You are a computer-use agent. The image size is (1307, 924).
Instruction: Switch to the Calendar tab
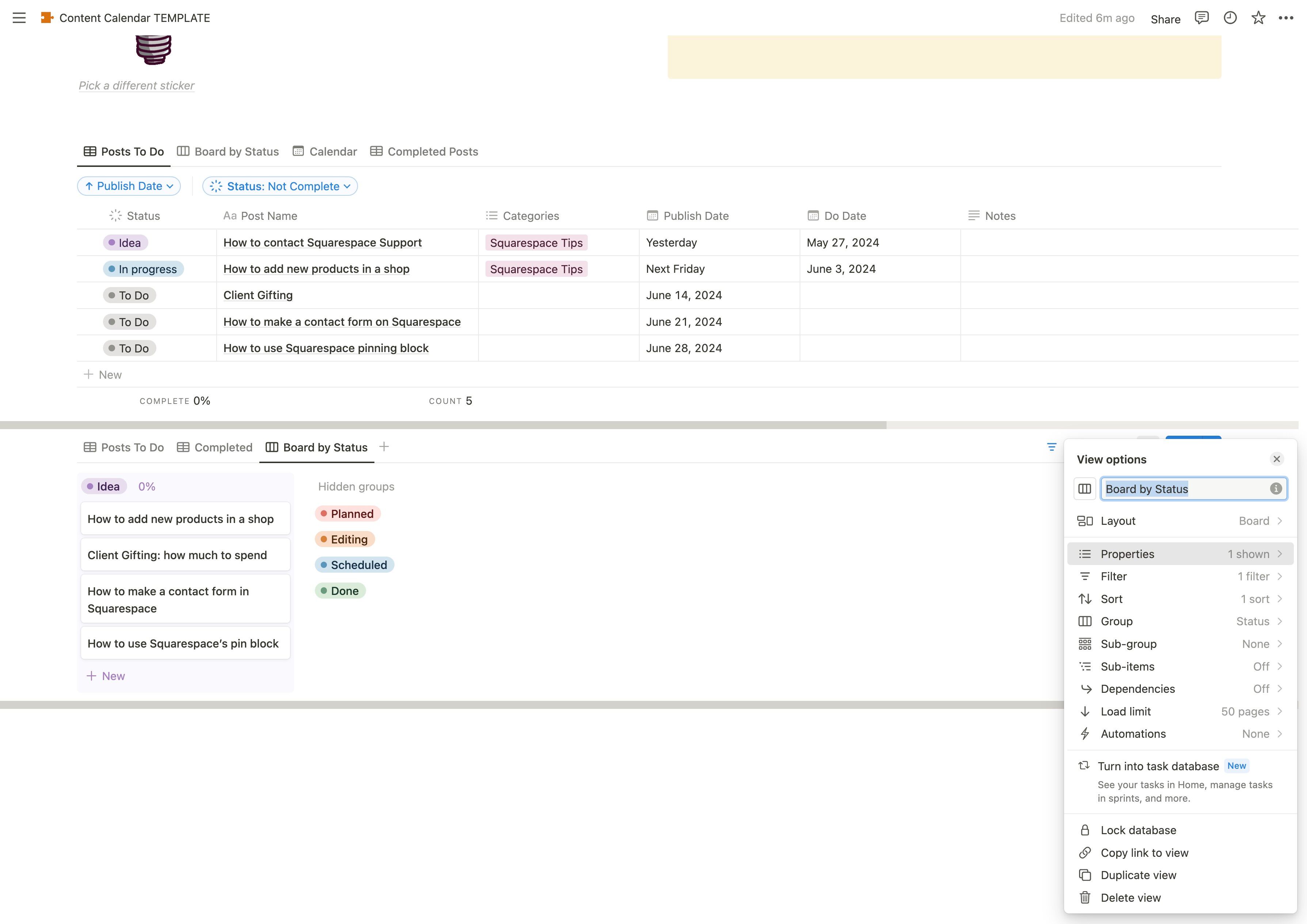click(x=325, y=152)
